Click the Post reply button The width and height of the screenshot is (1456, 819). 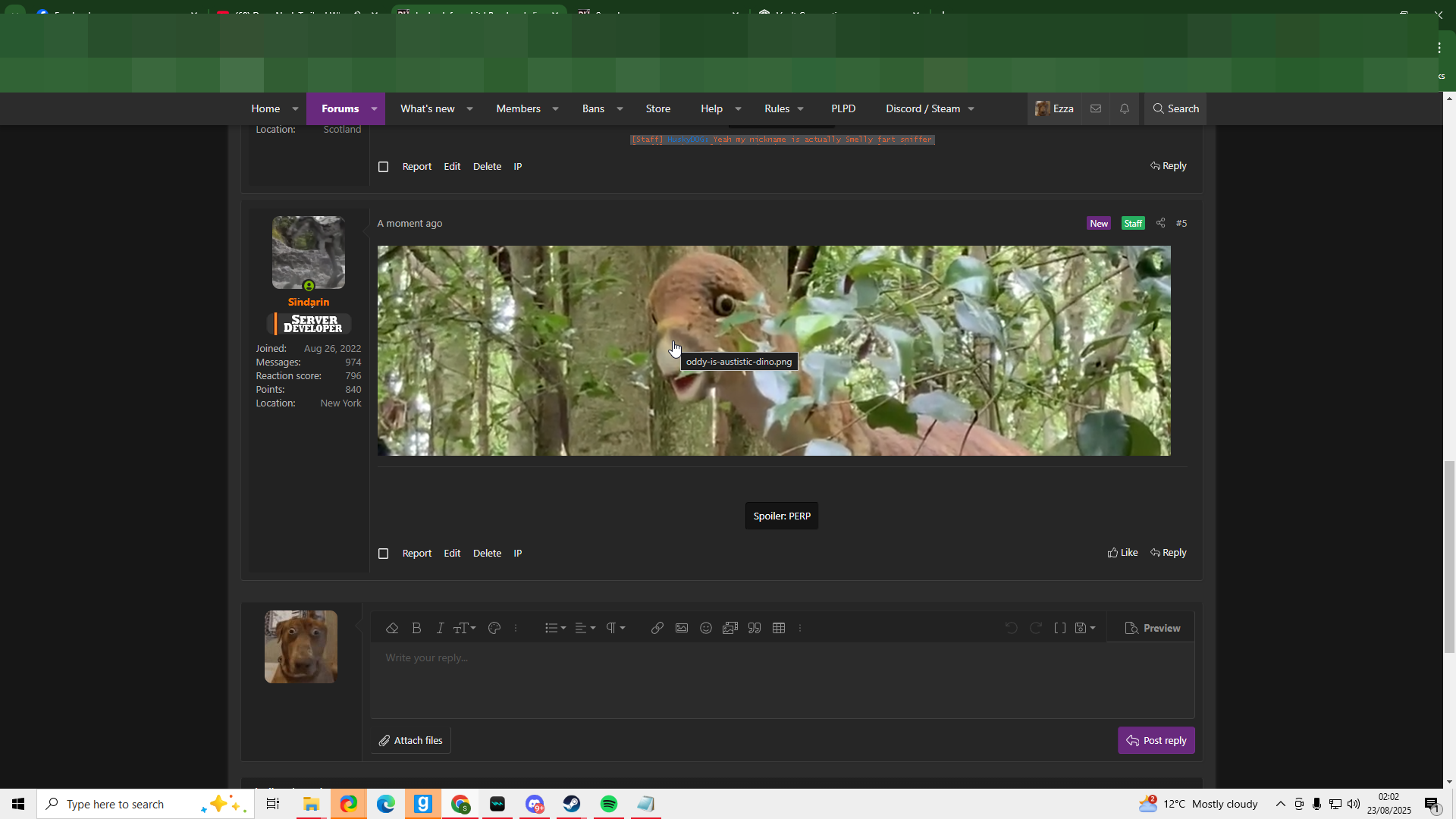(x=1156, y=740)
